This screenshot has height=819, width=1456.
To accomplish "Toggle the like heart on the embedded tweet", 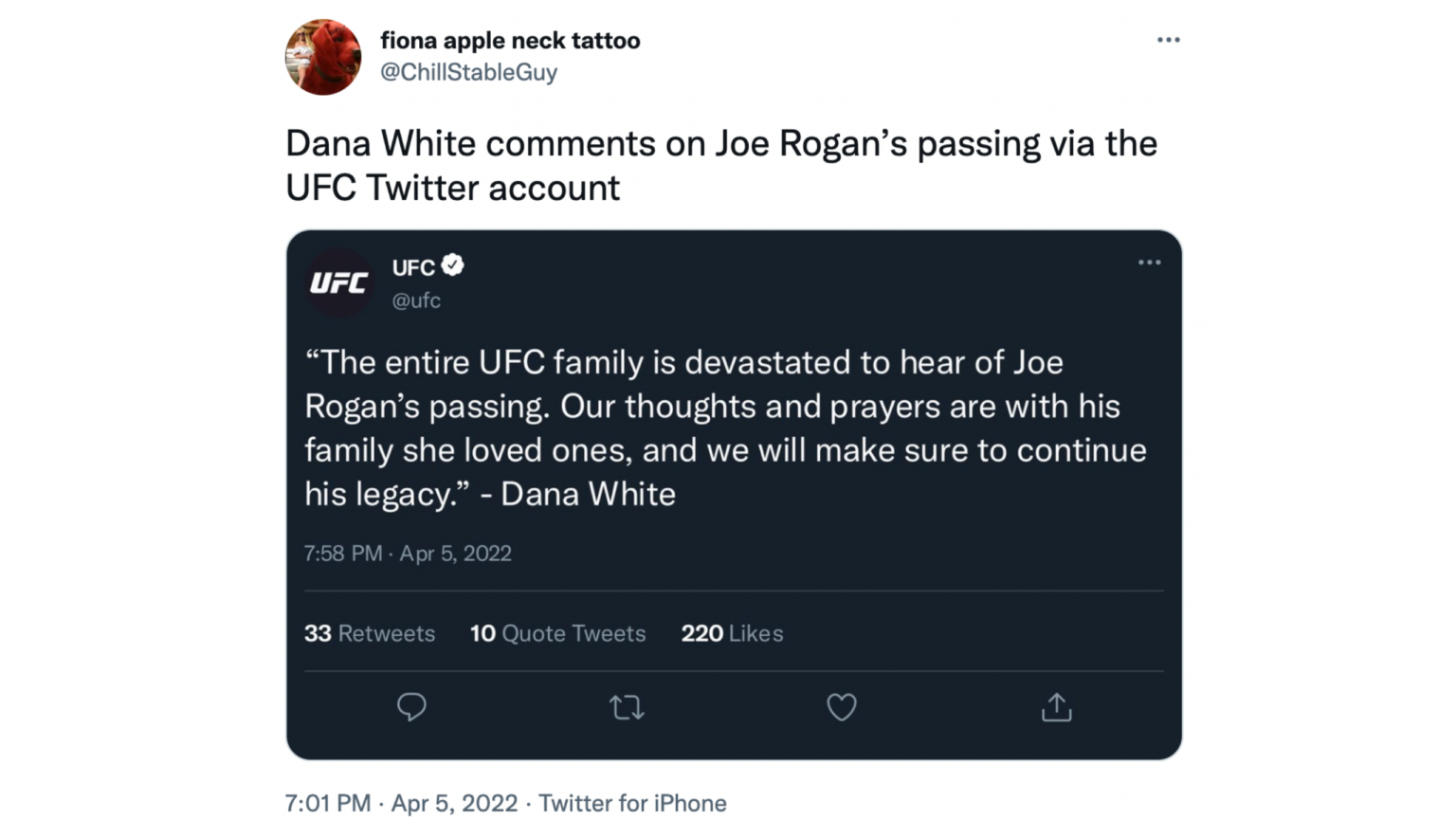I will [x=841, y=706].
